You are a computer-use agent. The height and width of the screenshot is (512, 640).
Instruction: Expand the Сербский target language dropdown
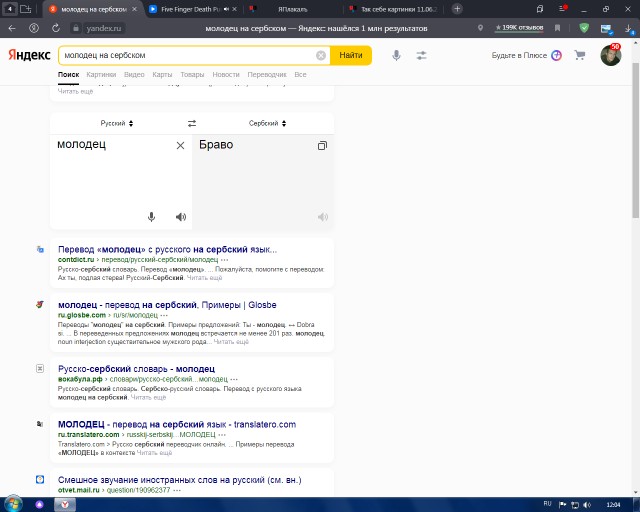pyautogui.click(x=267, y=123)
